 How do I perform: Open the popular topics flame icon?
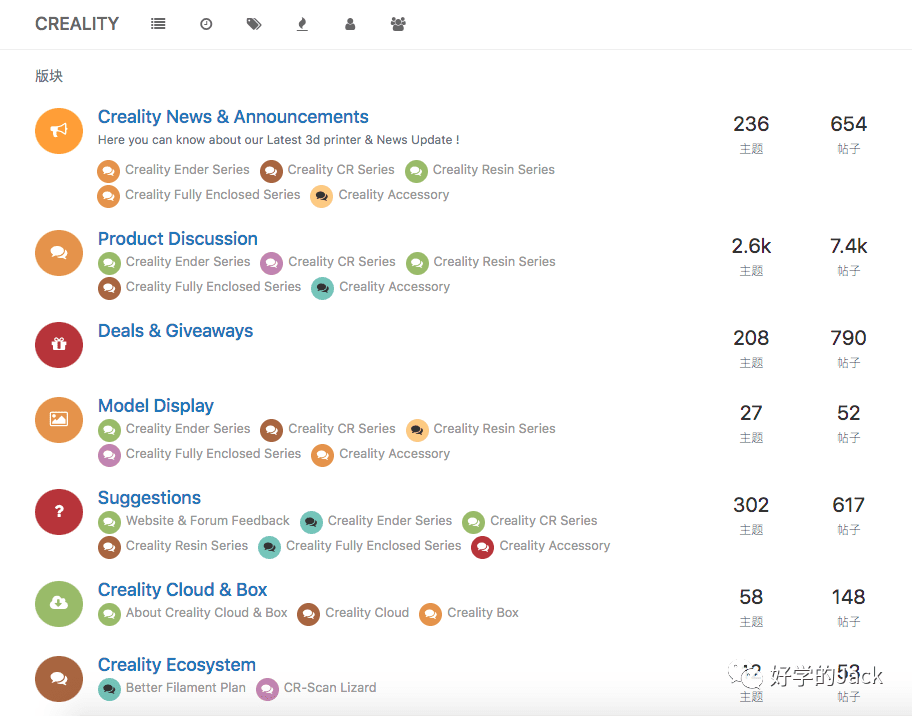pos(302,24)
